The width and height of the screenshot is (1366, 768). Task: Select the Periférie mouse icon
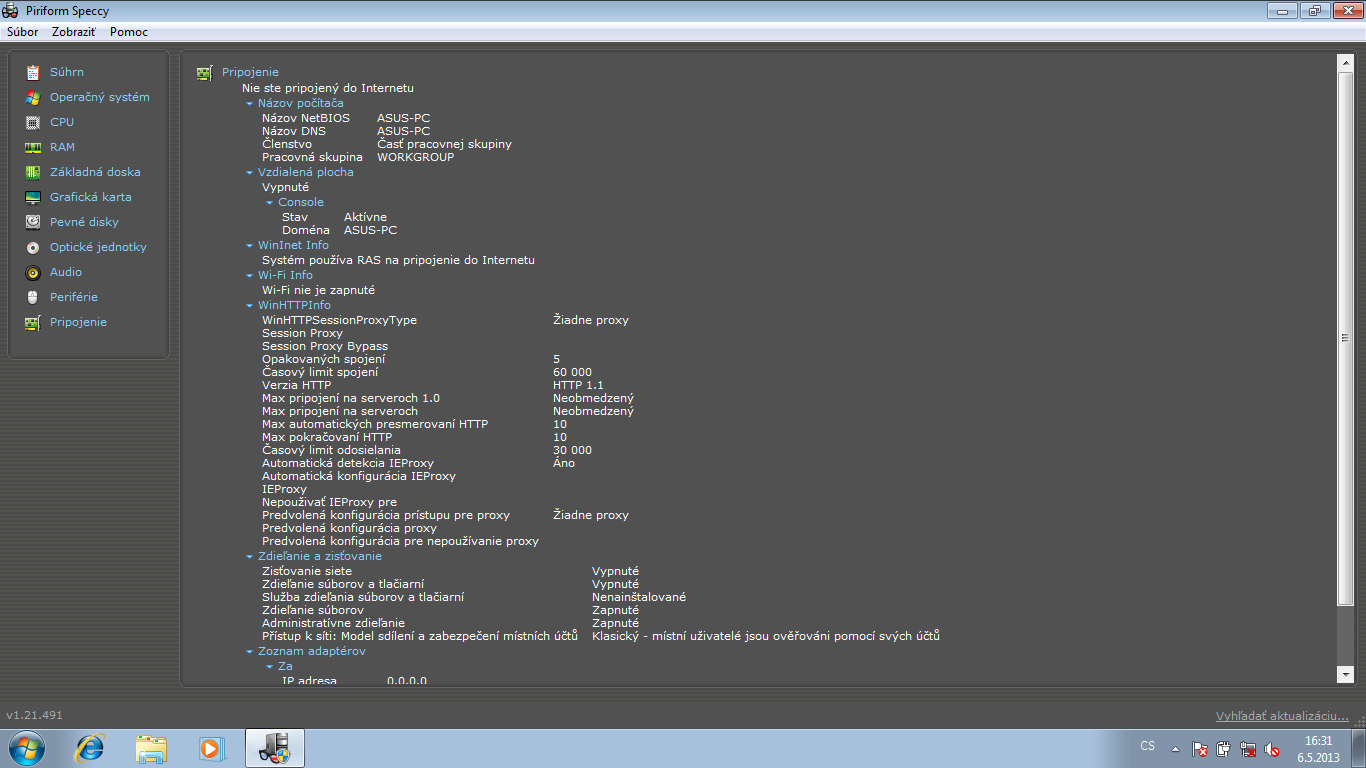pyautogui.click(x=33, y=297)
